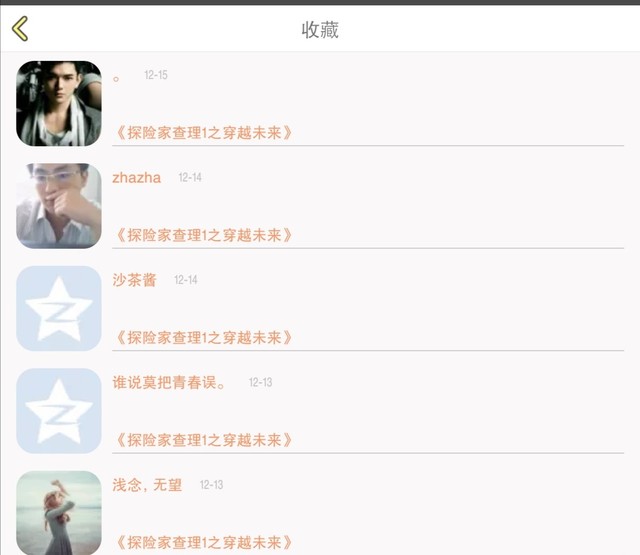Tap the star avatar beside 谁说莫把青春误。
This screenshot has width=640, height=555.
pyautogui.click(x=59, y=411)
